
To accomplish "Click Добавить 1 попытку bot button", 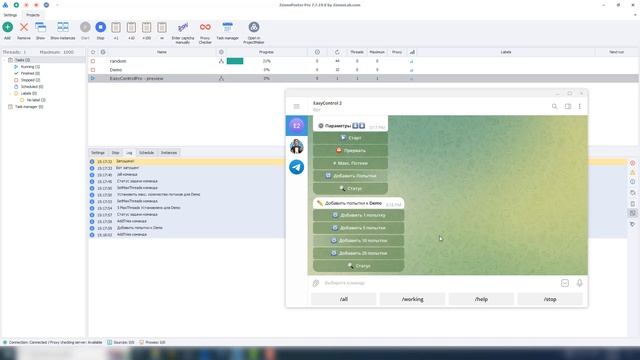I will pyautogui.click(x=358, y=215).
